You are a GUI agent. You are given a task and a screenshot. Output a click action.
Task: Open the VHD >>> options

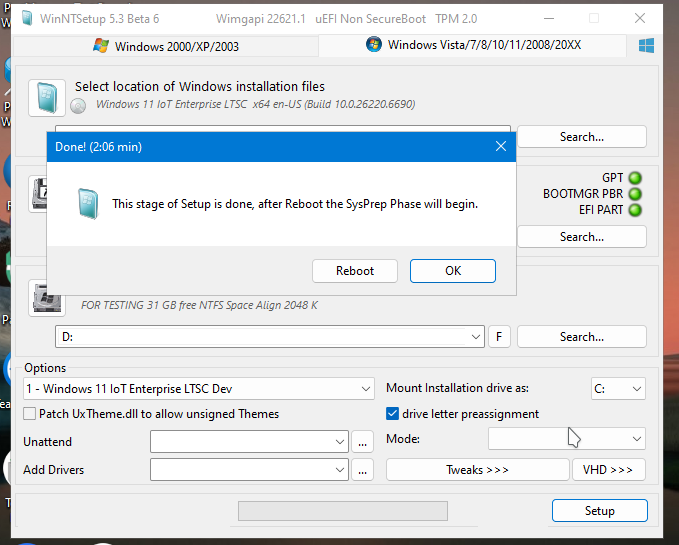(x=608, y=470)
